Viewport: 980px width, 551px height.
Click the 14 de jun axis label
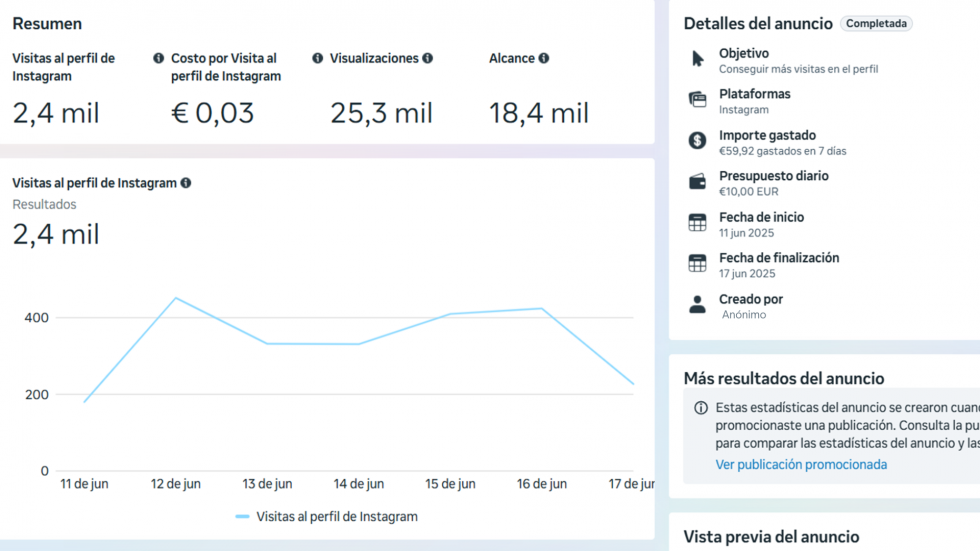click(x=359, y=484)
